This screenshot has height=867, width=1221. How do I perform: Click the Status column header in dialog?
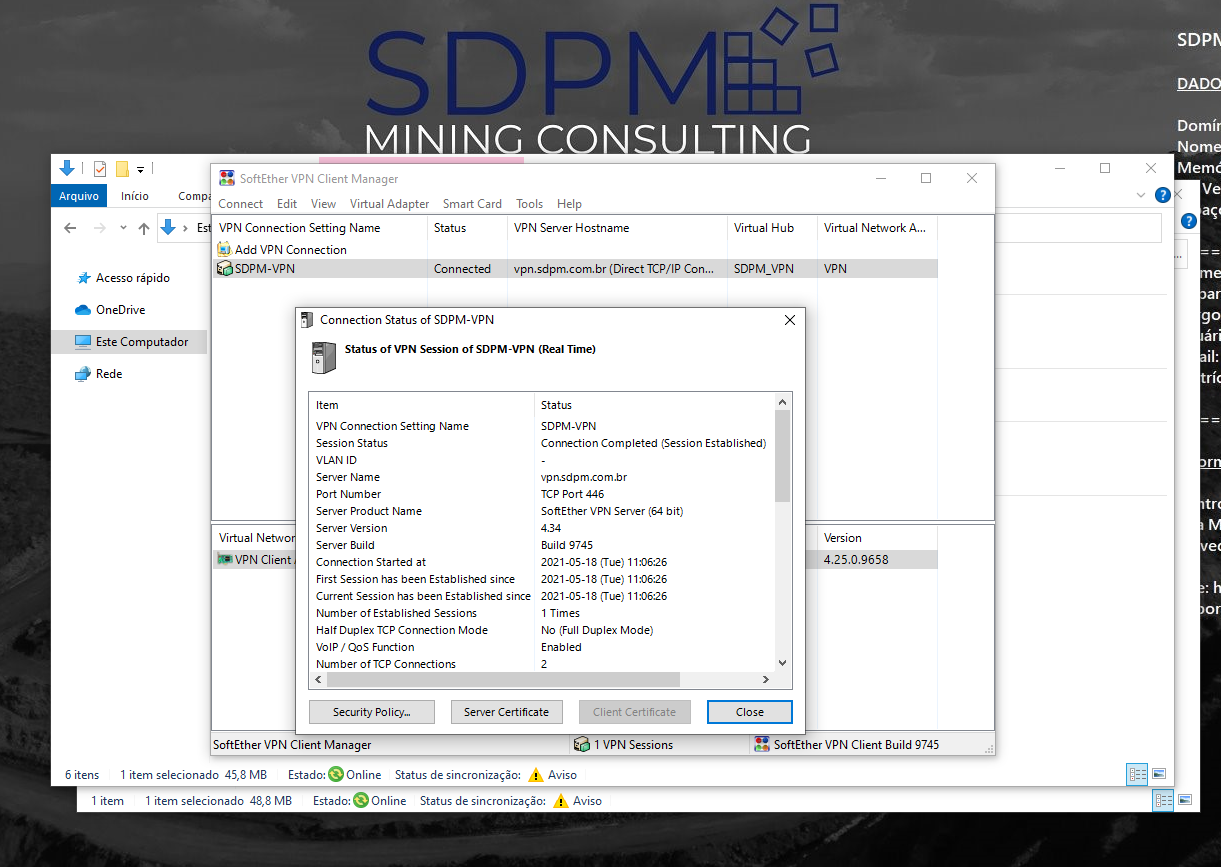[556, 405]
